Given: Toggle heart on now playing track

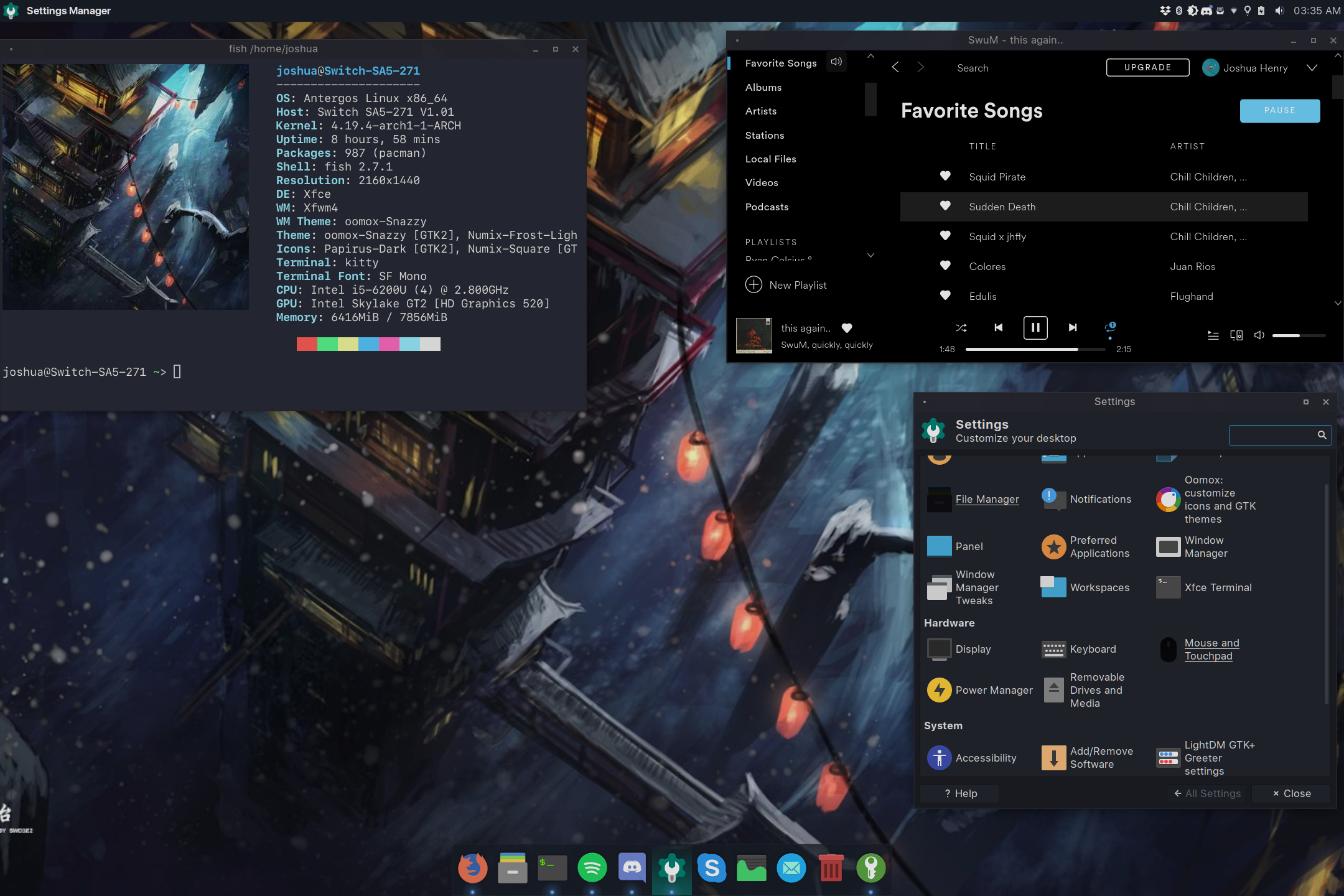Looking at the screenshot, I should click(x=847, y=328).
